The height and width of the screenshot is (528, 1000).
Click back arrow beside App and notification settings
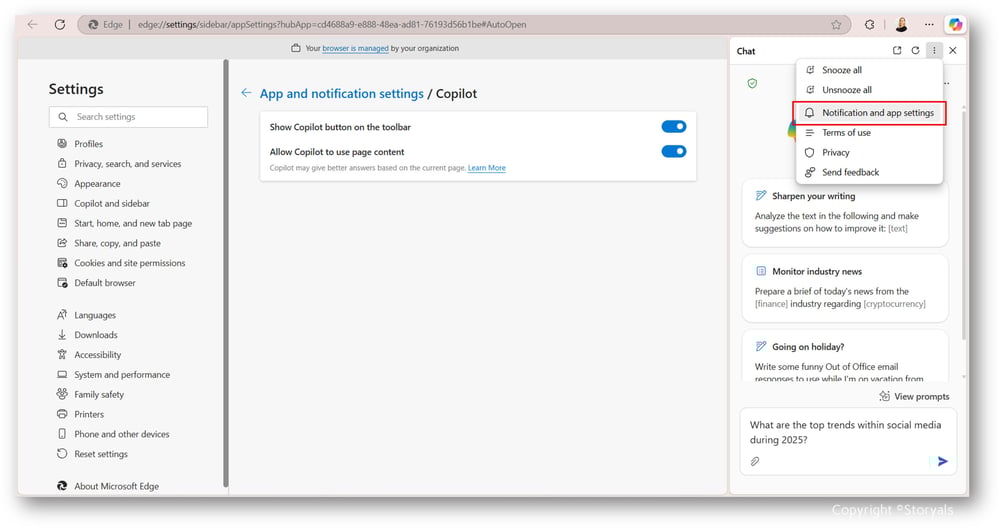coord(246,93)
